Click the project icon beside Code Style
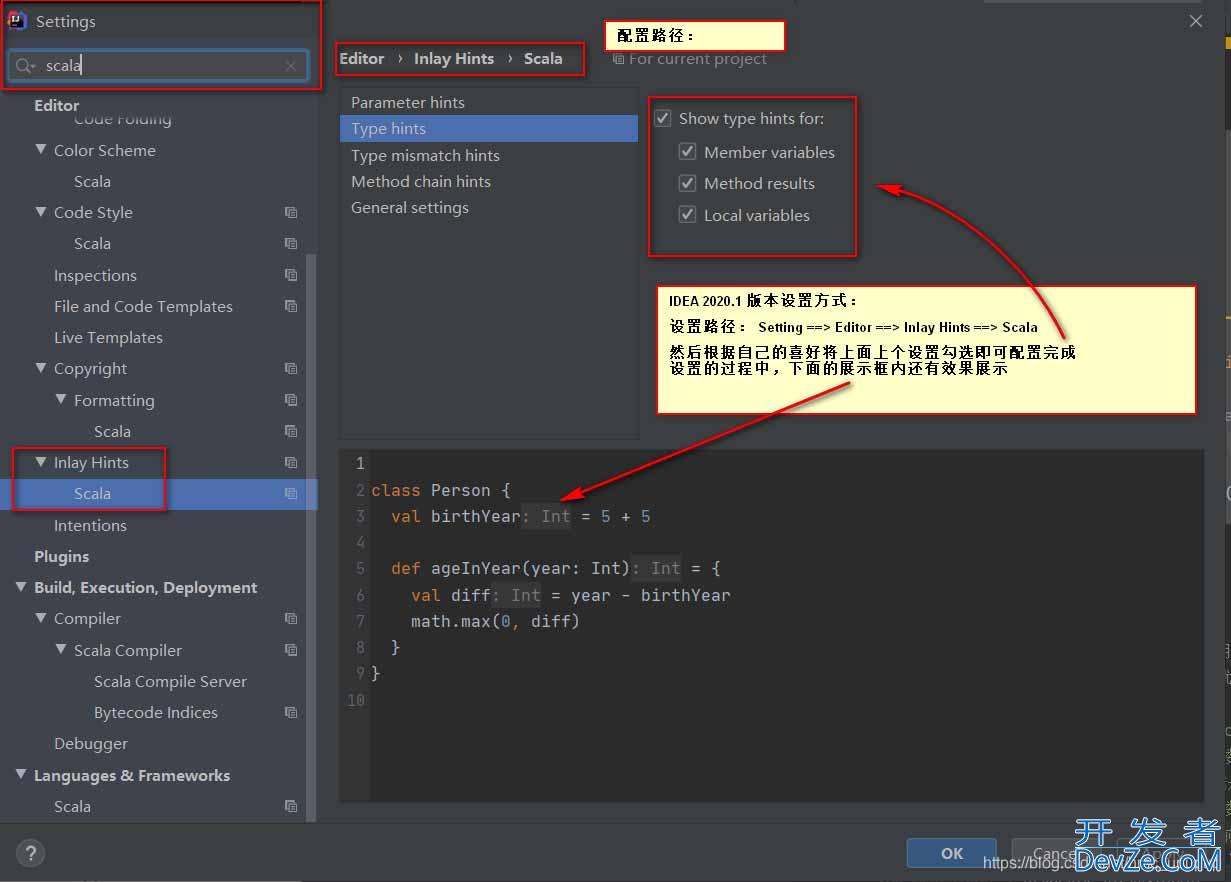Image resolution: width=1231 pixels, height=882 pixels. pyautogui.click(x=291, y=212)
